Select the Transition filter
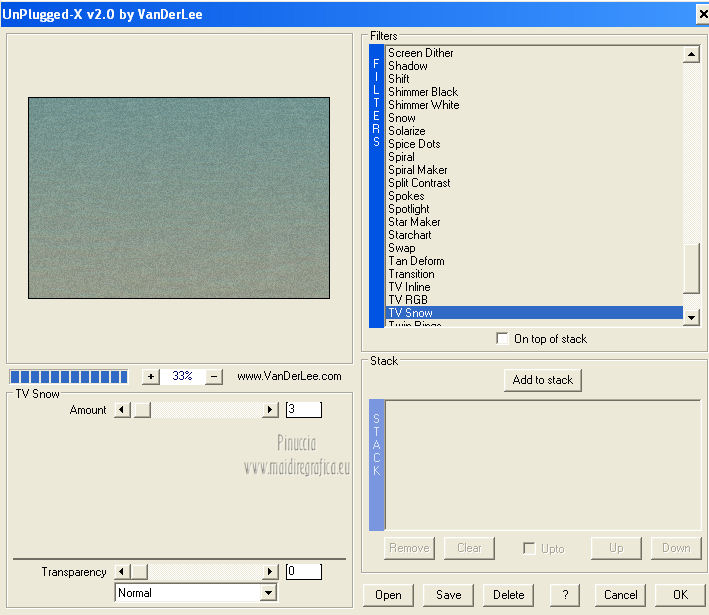The height and width of the screenshot is (615, 709). coord(534,274)
